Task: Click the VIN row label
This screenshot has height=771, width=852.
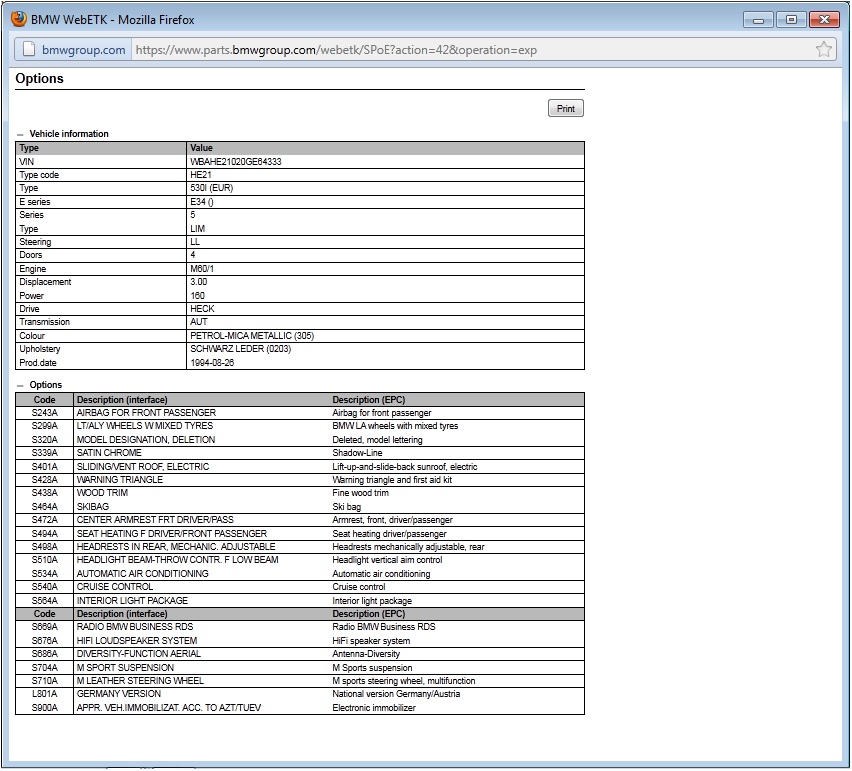Action: point(27,161)
